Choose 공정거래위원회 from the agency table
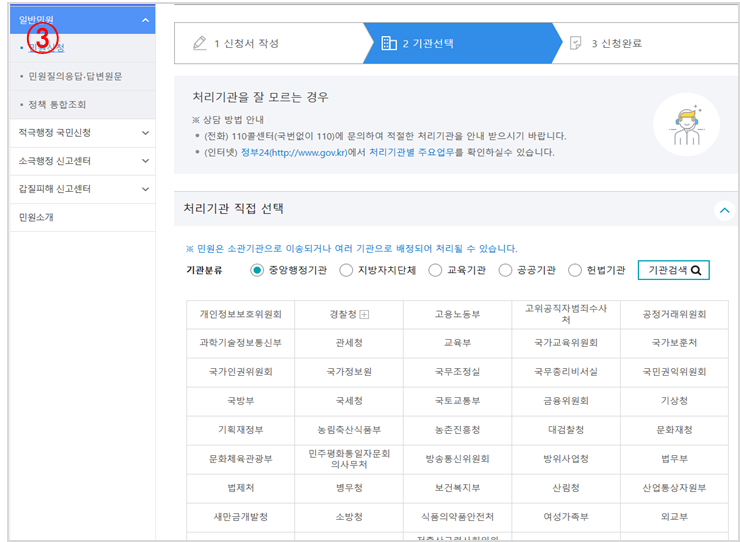 674,314
